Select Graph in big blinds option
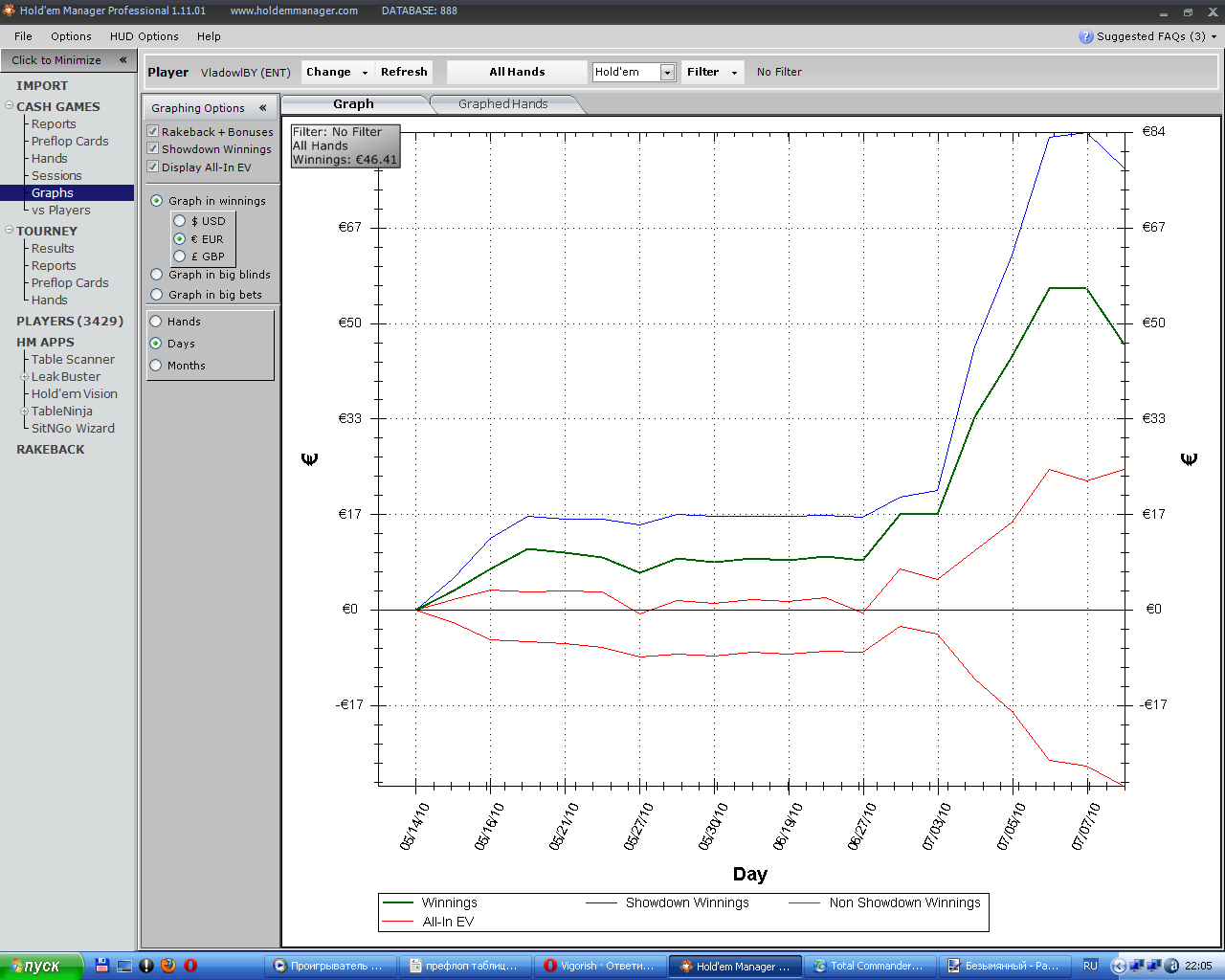1225x980 pixels. point(157,275)
